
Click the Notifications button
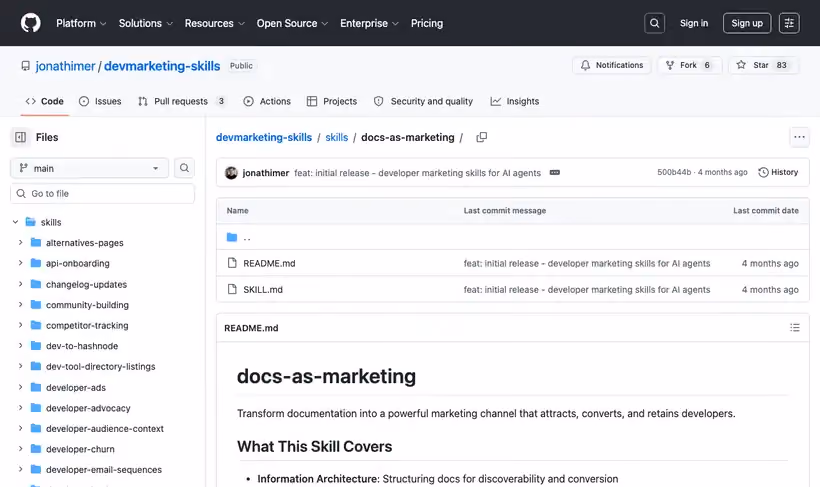(612, 65)
